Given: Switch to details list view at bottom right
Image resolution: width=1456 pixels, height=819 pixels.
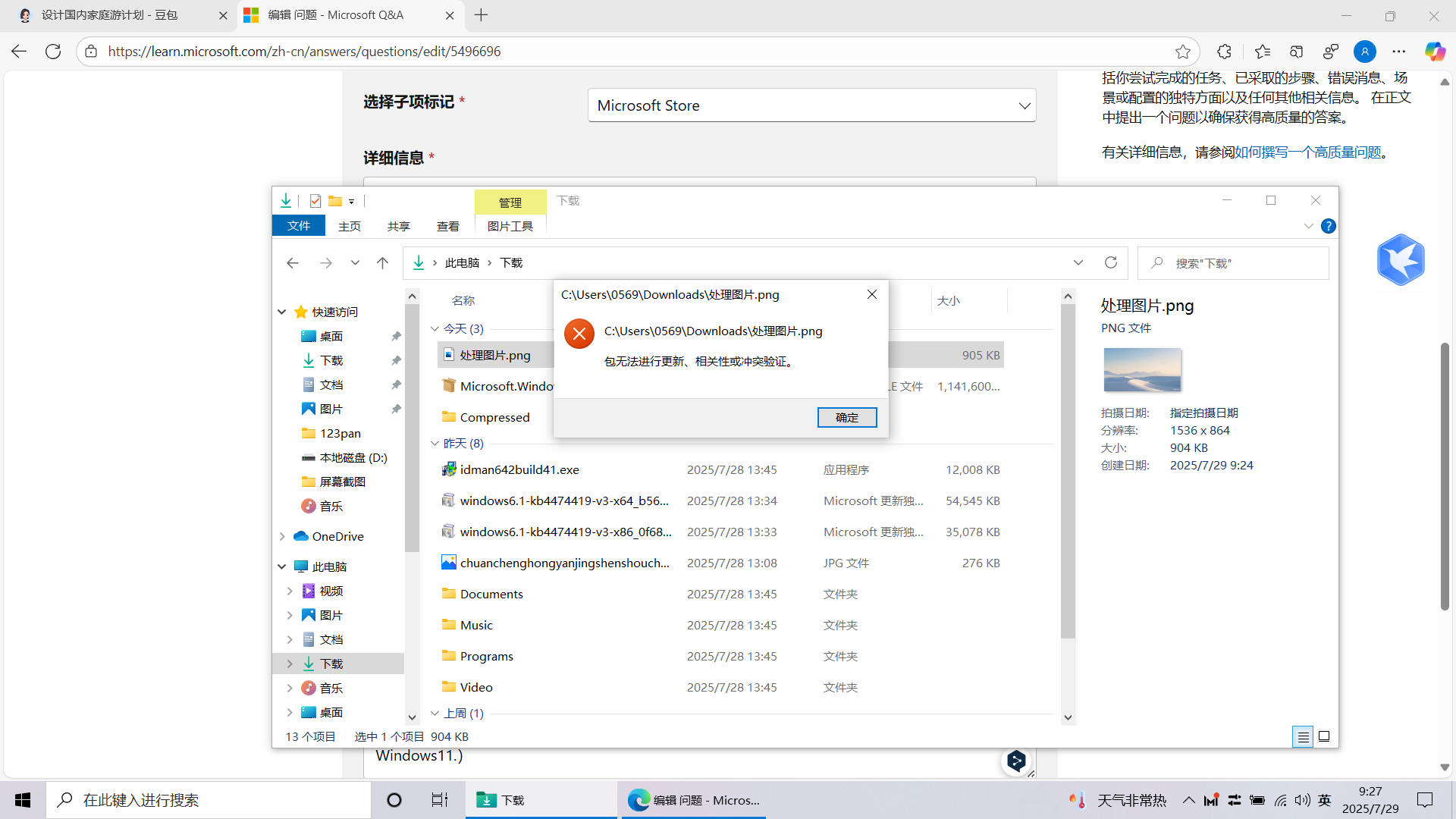Looking at the screenshot, I should point(1303,736).
